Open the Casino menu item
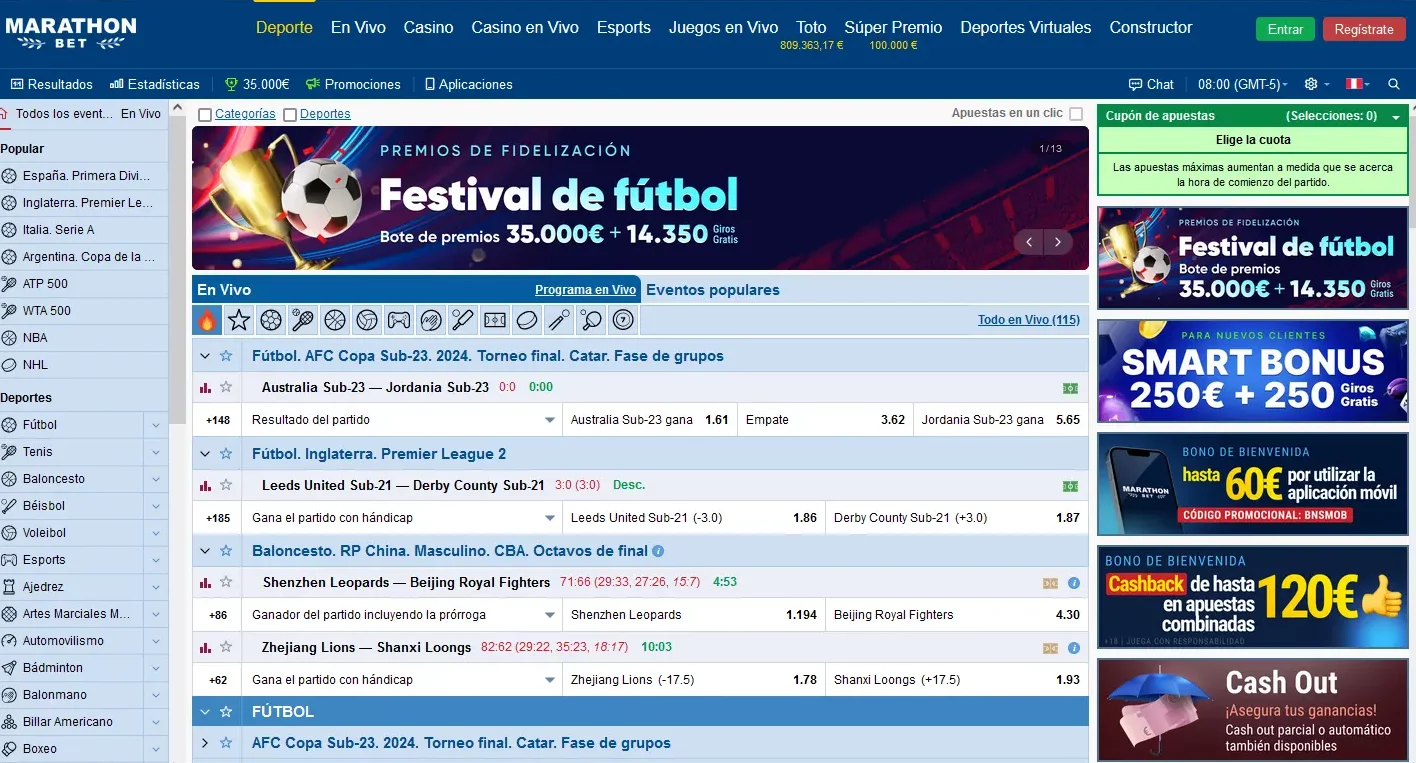This screenshot has height=763, width=1416. tap(428, 28)
